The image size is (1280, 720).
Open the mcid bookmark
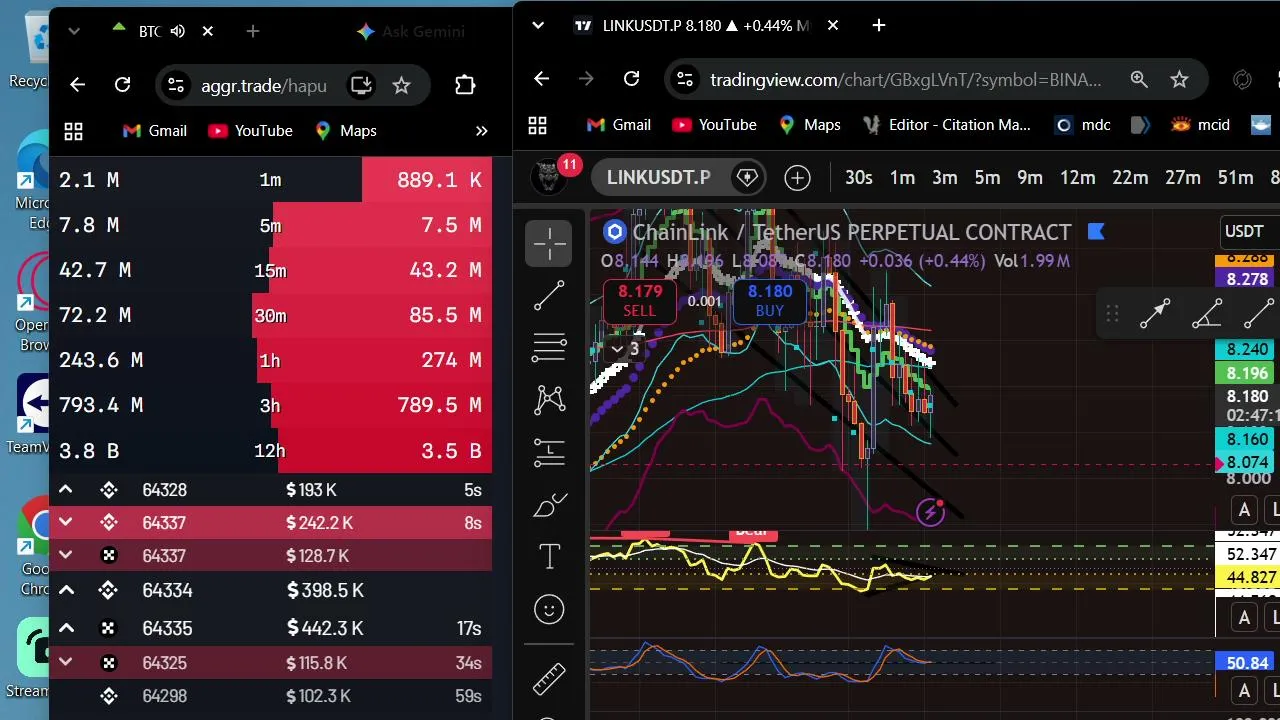pos(1200,125)
